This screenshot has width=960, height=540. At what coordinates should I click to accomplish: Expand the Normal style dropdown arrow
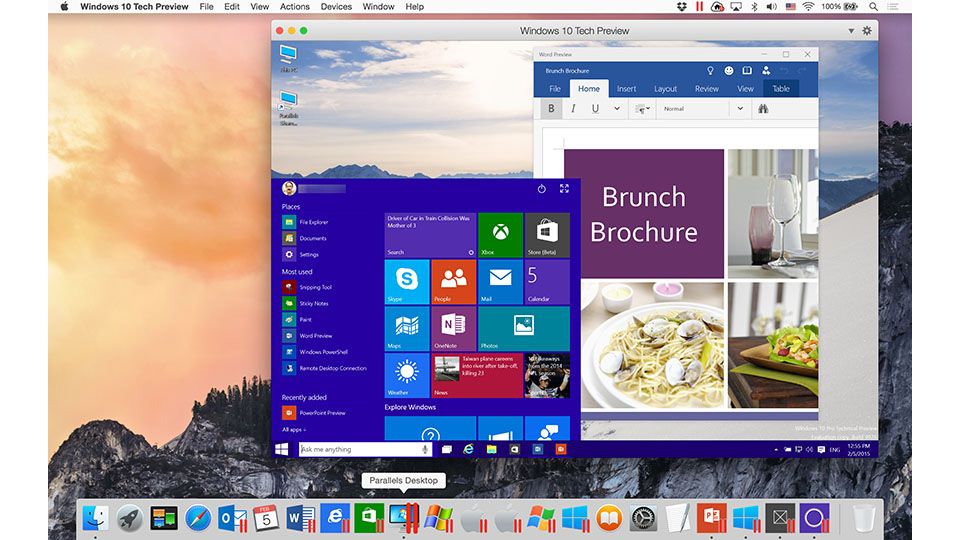click(740, 108)
